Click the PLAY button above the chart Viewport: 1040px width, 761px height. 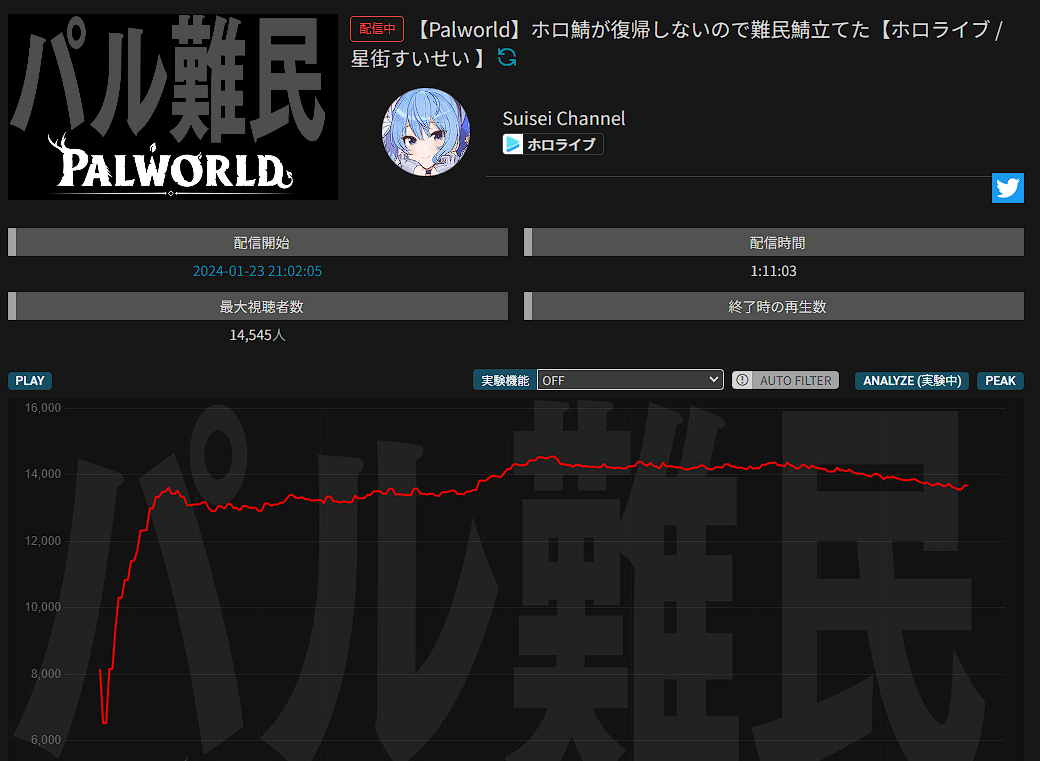(x=30, y=381)
